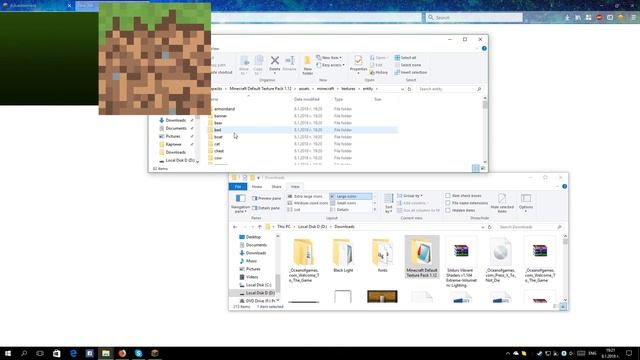Select the Minecraft Default Texture Pack 1.12 folder
640x360 pixels.
pos(422,257)
